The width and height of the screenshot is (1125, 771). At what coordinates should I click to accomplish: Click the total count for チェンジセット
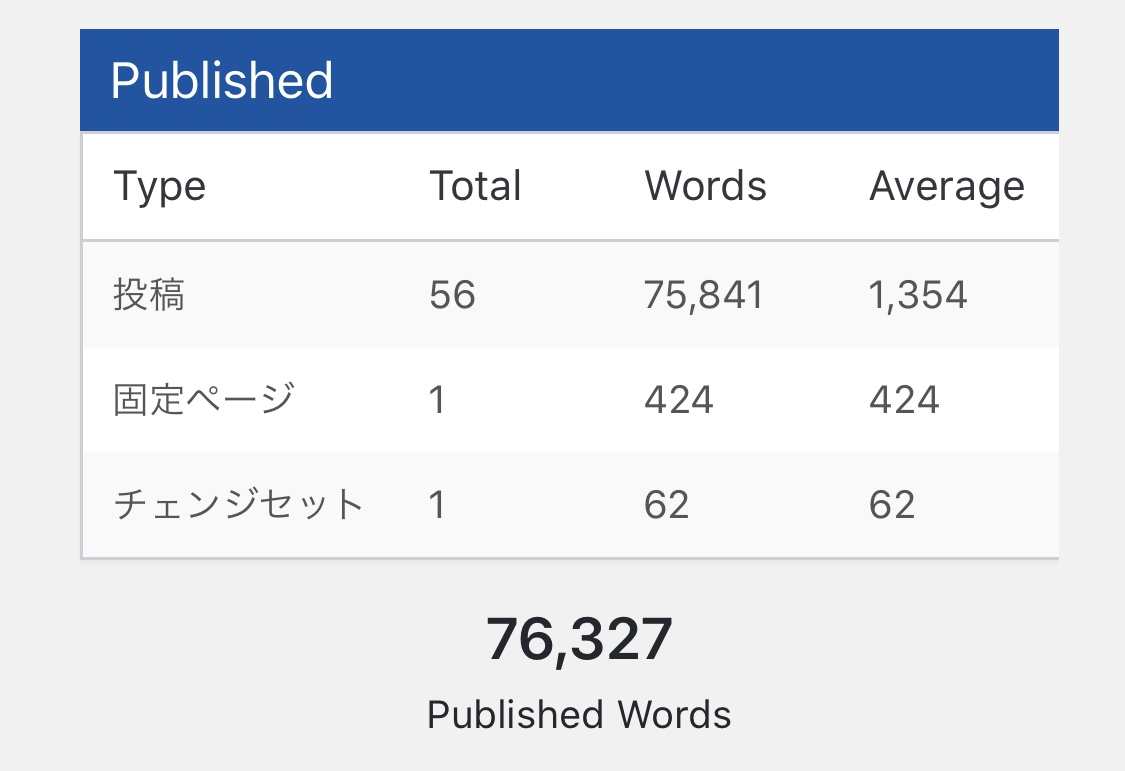tap(437, 504)
